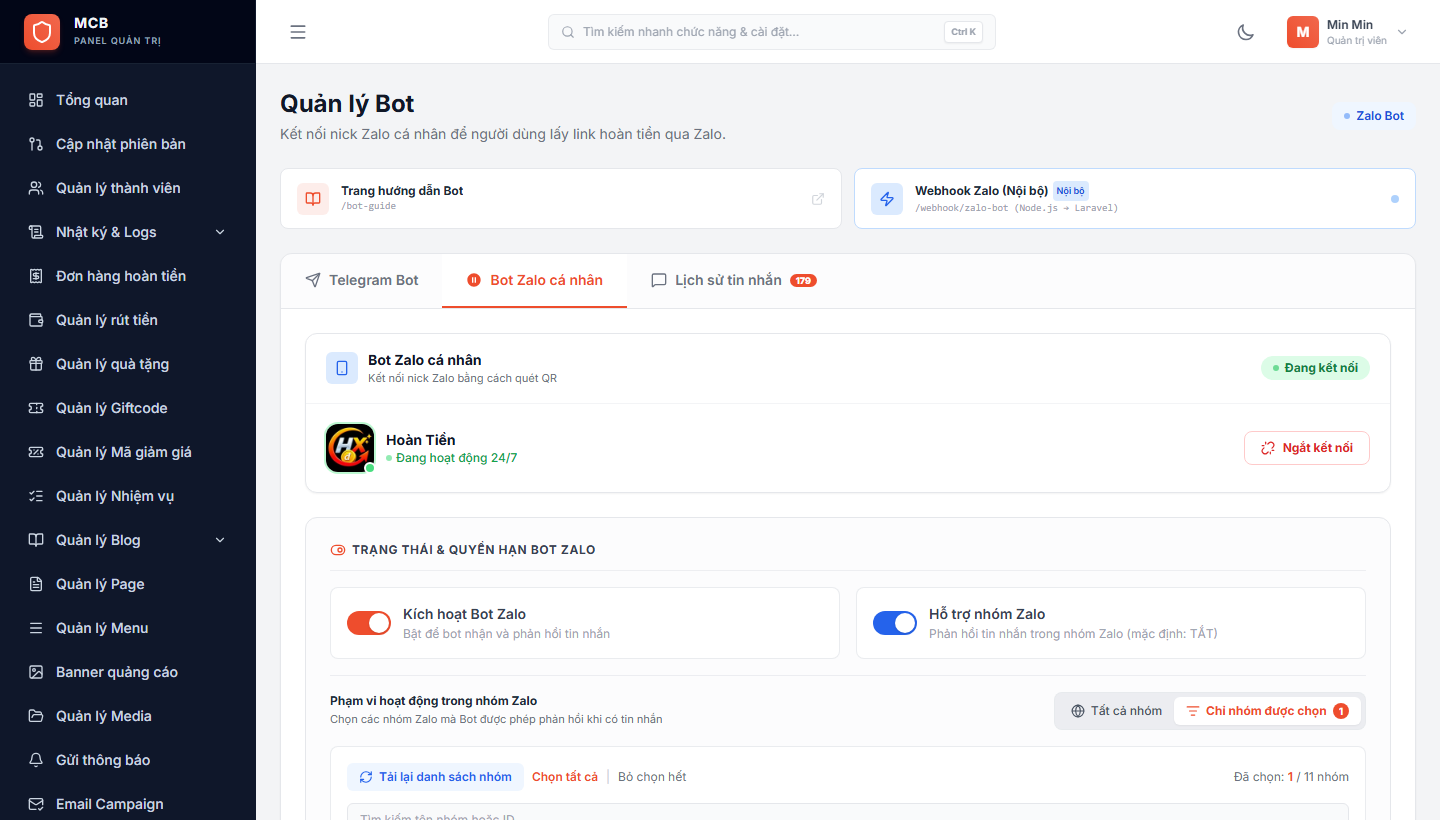Expand the Nhật ký & Logs submenu chevron

click(x=220, y=232)
